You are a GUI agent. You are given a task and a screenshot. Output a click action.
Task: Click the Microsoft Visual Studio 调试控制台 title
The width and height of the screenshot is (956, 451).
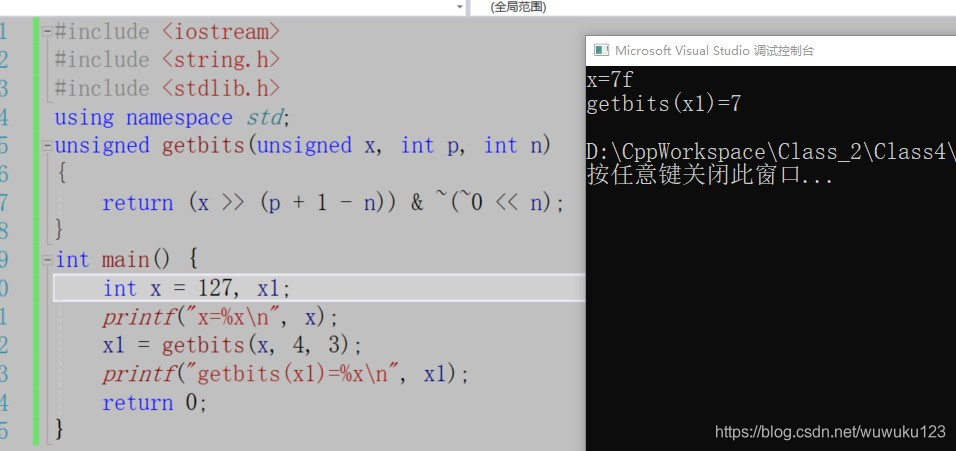(x=714, y=51)
